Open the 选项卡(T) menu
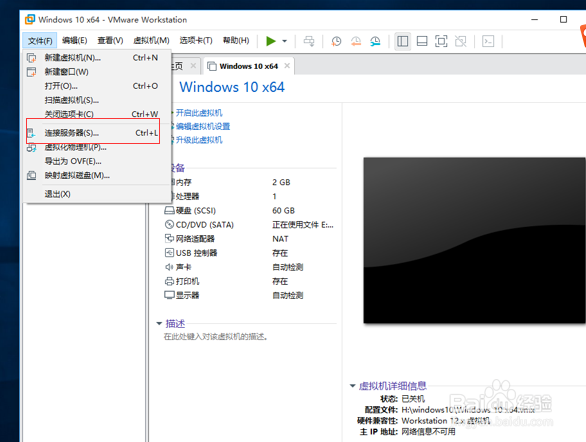Screen dimensions: 586x442 (x=196, y=40)
